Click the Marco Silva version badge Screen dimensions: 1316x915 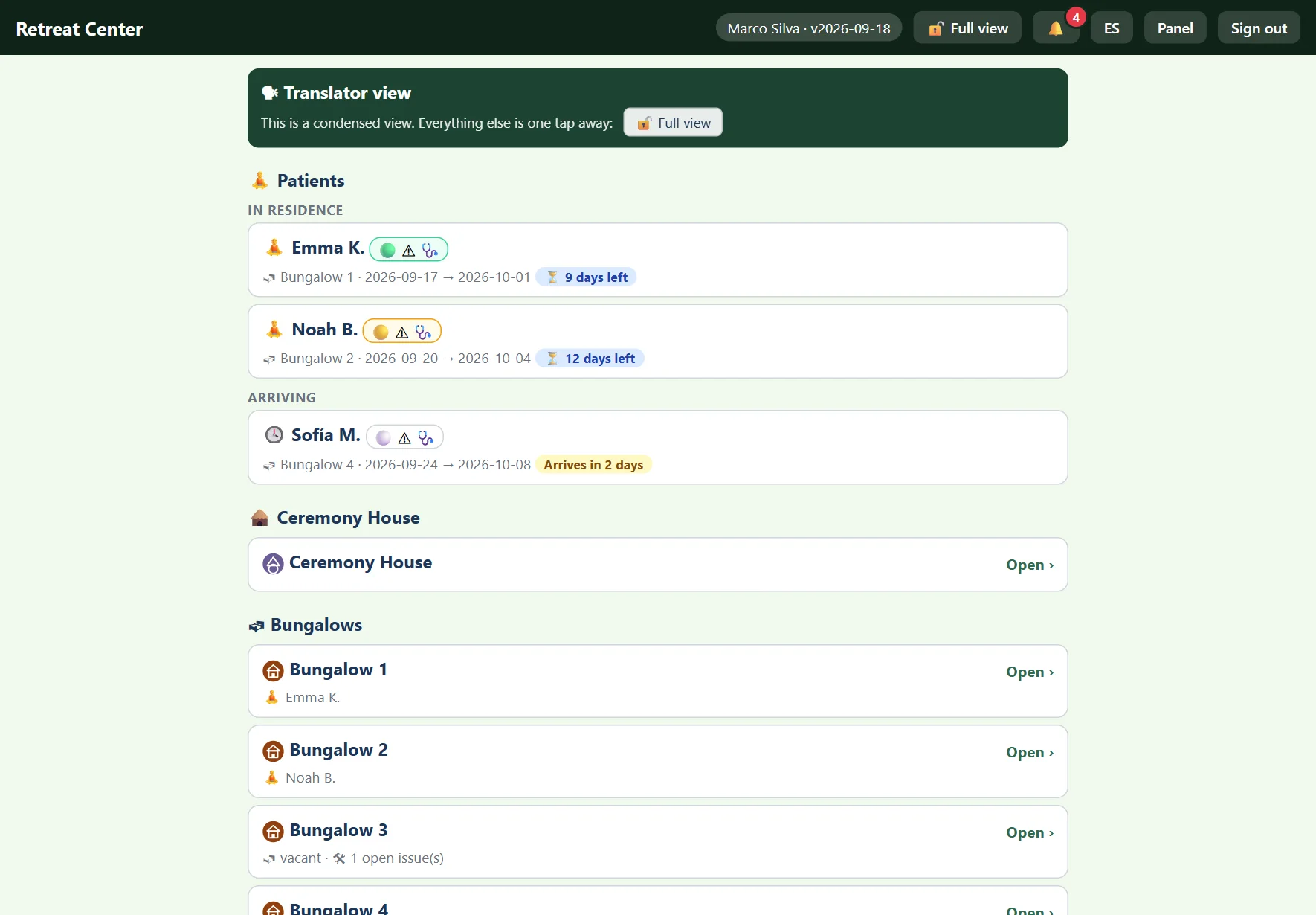[809, 28]
